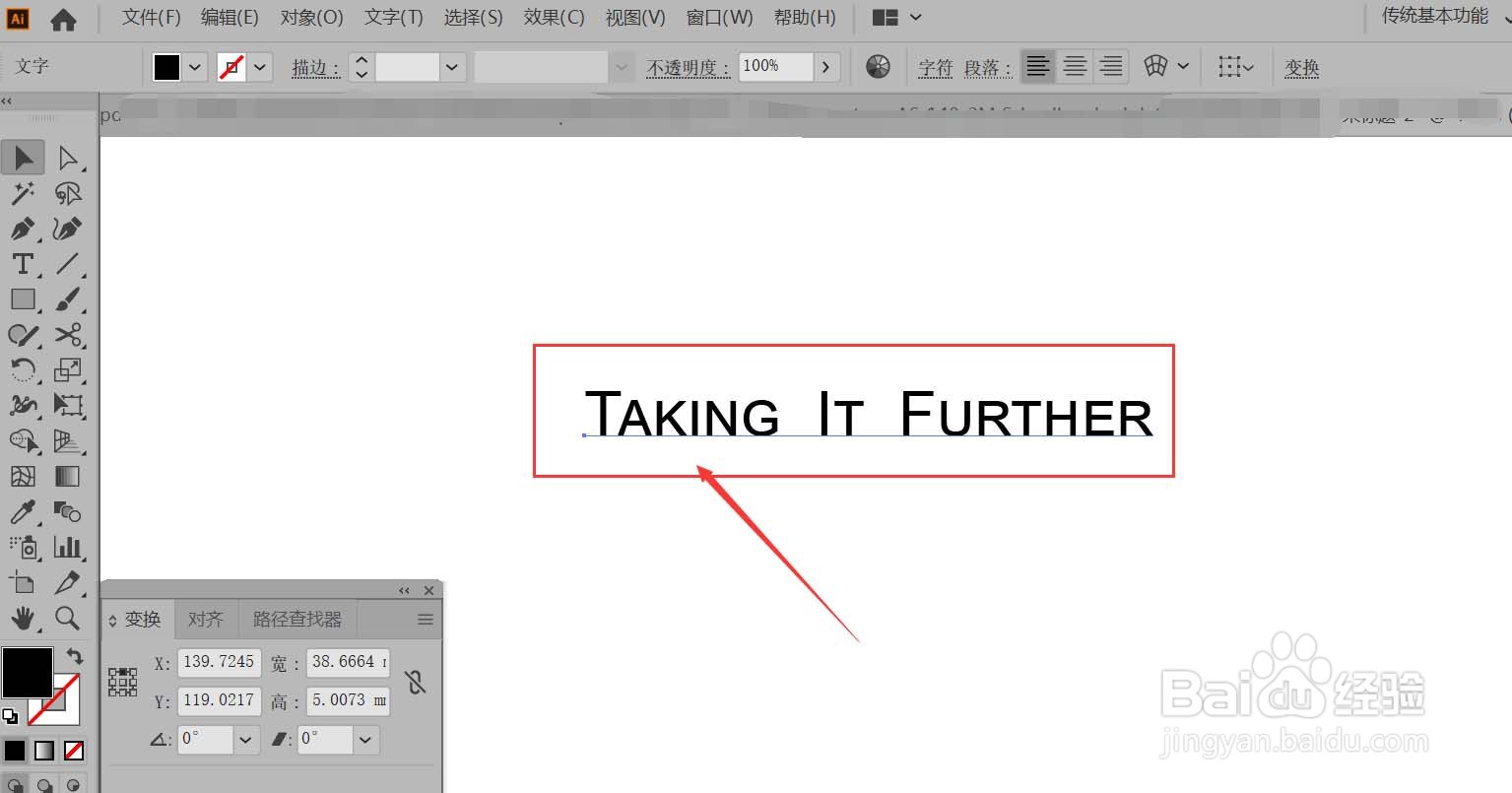Open the shear angle dropdown

(365, 739)
